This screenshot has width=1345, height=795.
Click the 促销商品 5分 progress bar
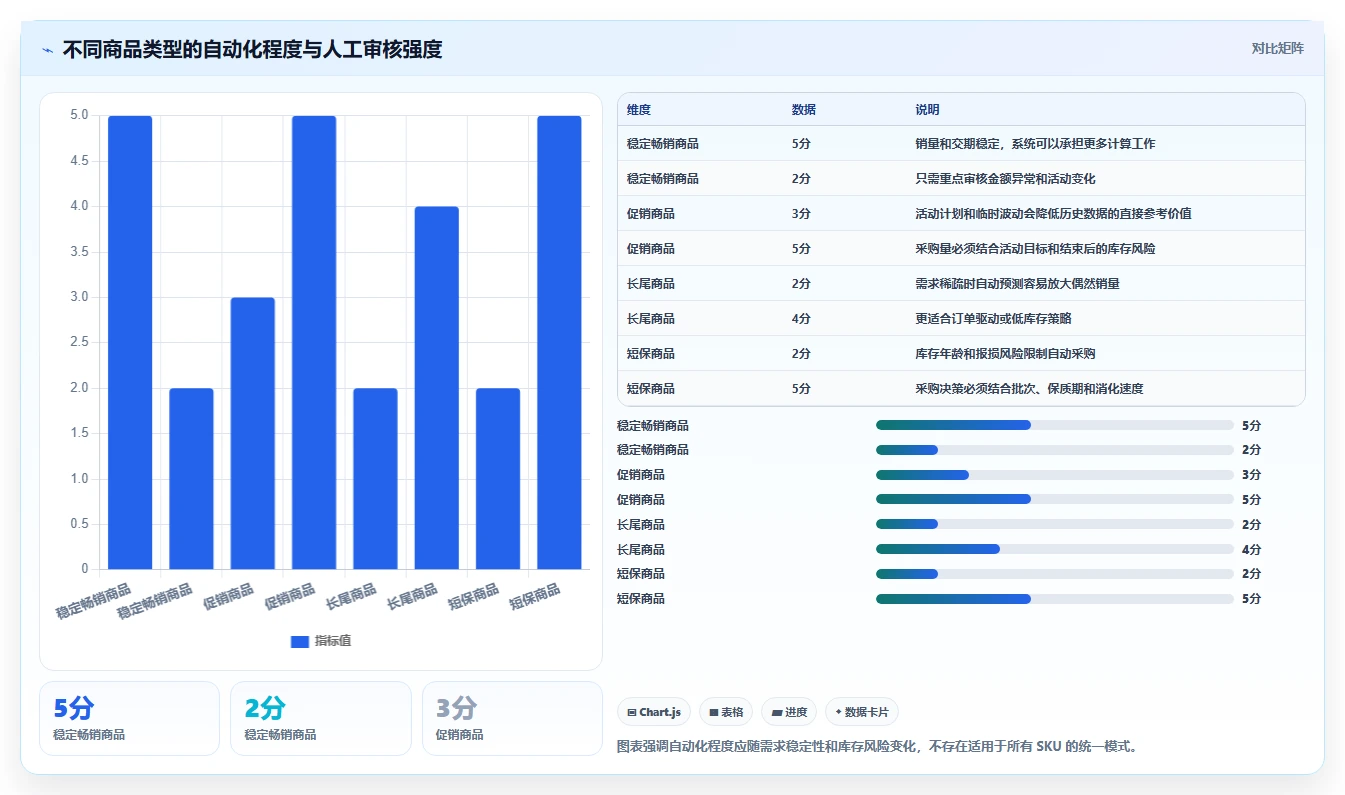click(x=1055, y=499)
